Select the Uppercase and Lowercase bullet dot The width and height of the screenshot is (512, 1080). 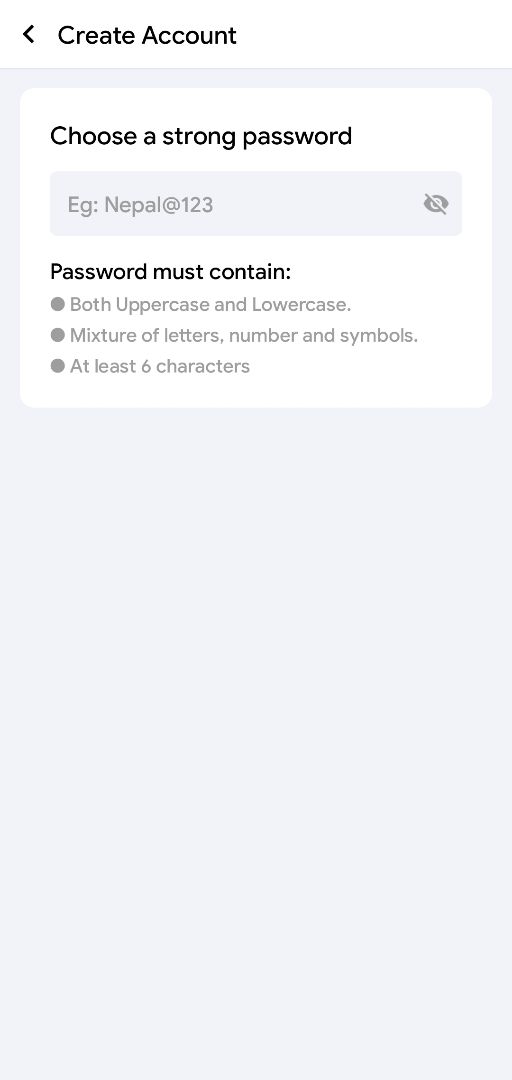pos(58,304)
